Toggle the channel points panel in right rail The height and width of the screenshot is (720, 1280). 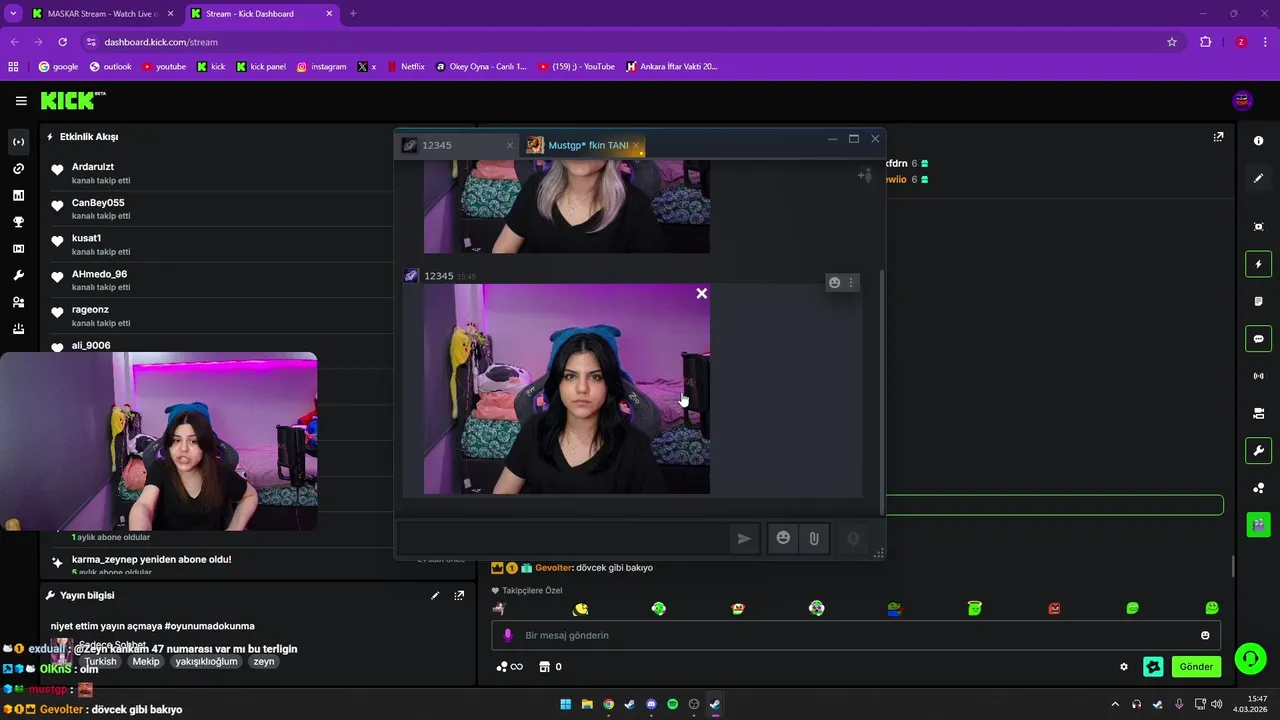1258,488
